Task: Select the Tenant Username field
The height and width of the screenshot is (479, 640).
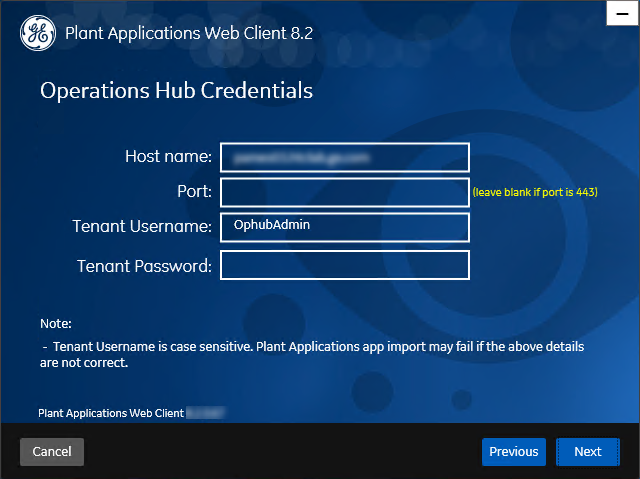Action: 345,227
